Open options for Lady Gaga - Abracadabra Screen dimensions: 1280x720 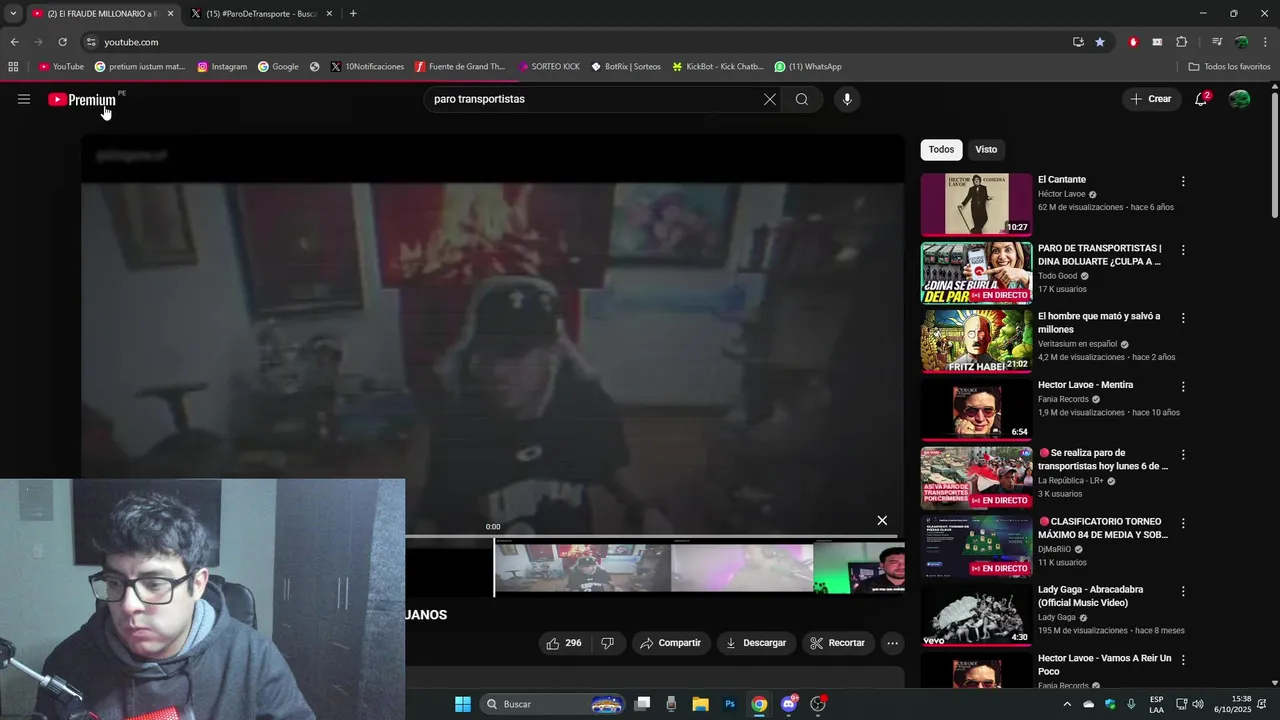pos(1183,591)
